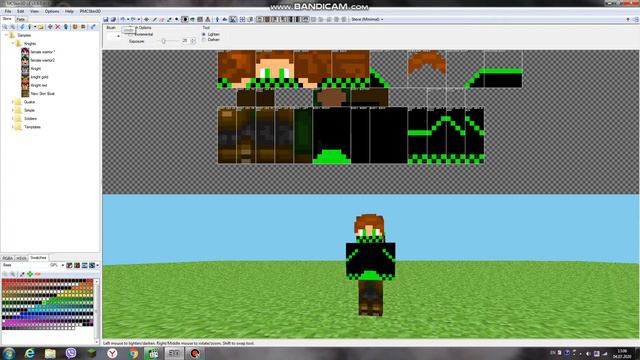Viewport: 640px width, 360px height.
Task: Expand the Soldiers folder
Action: (x=13, y=118)
